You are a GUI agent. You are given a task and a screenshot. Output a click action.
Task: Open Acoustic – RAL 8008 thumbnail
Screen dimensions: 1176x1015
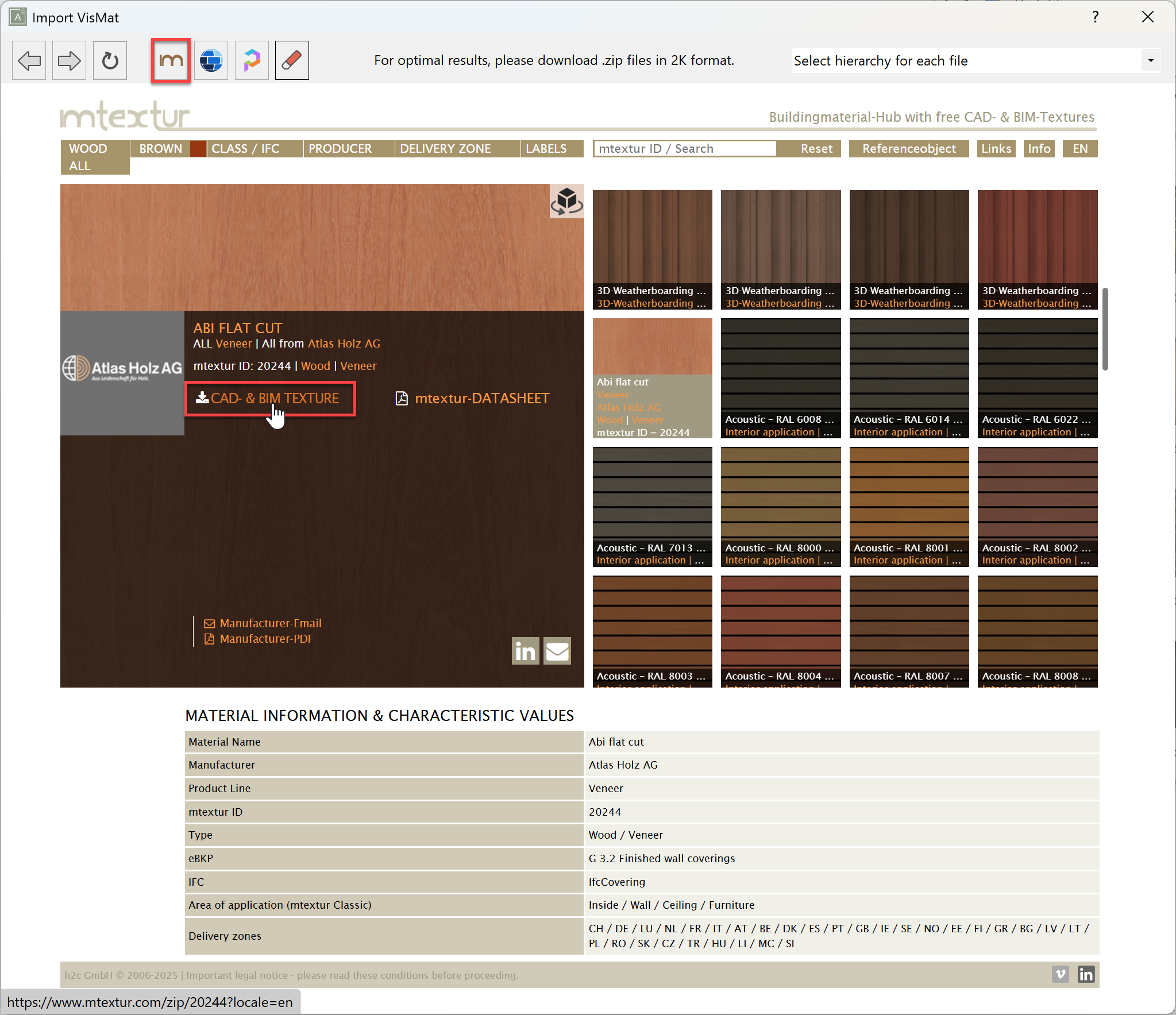(x=1038, y=631)
